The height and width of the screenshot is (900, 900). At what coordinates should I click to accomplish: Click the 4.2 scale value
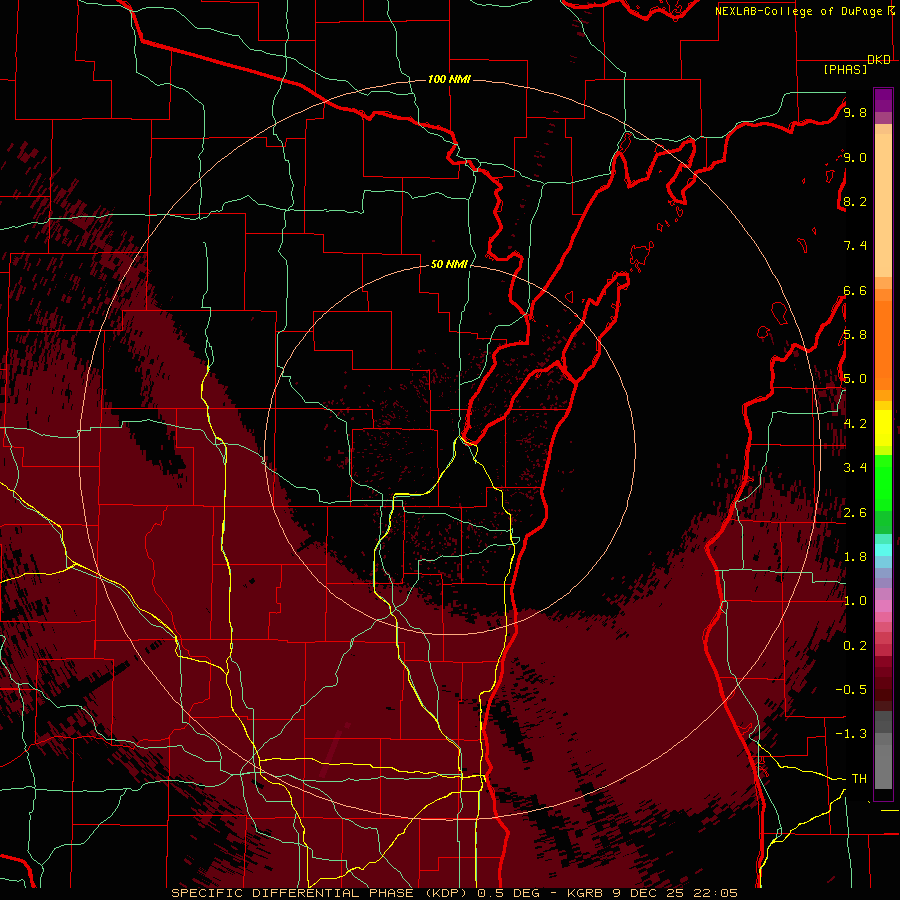855,424
